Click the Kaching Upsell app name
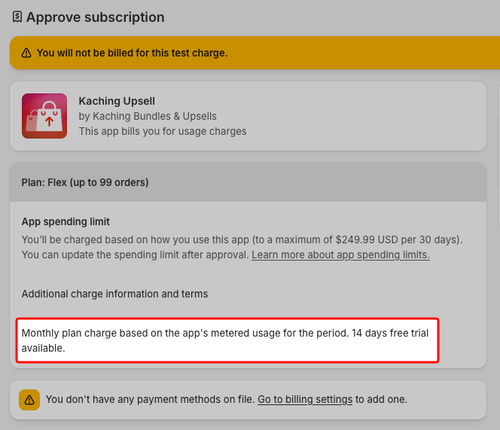The image size is (500, 430). point(117,101)
